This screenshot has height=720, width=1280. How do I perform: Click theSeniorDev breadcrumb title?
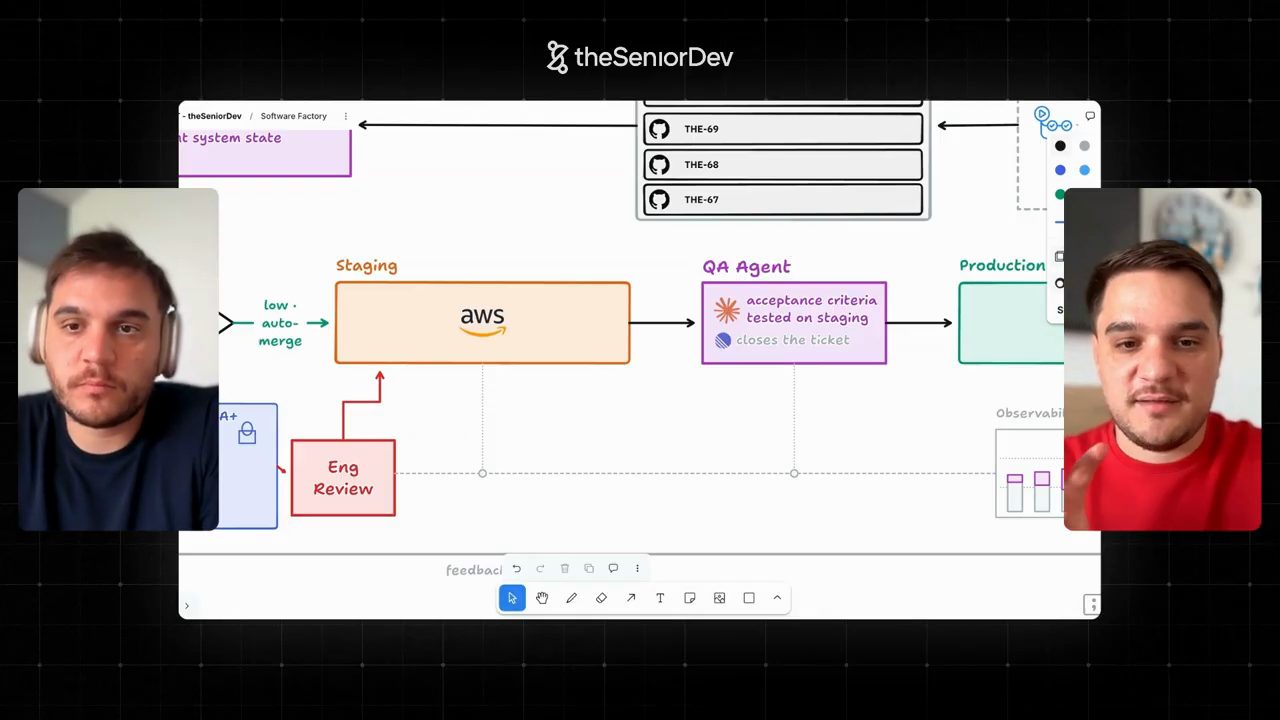click(214, 116)
